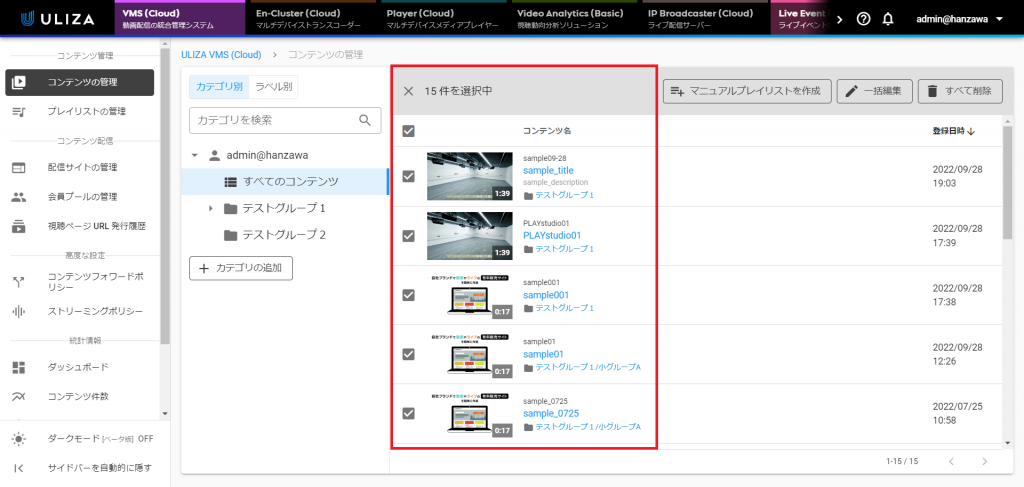
Task: Open the admin@hanzawa account dropdown
Action: [960, 19]
